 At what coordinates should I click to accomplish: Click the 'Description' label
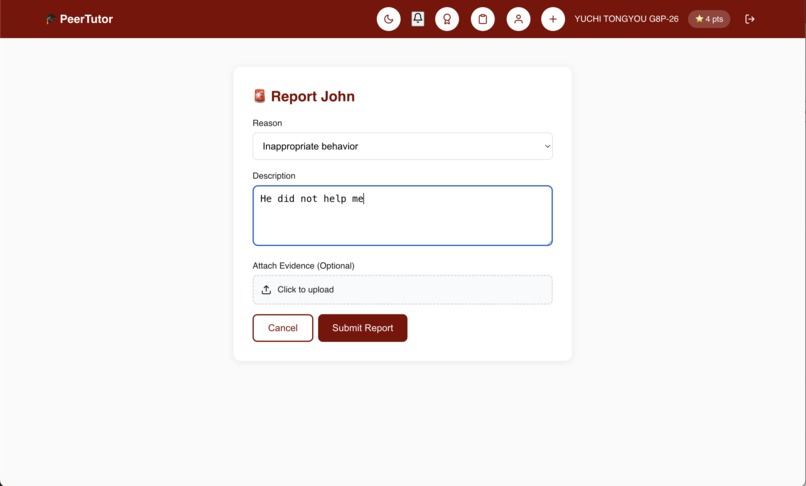(x=274, y=176)
